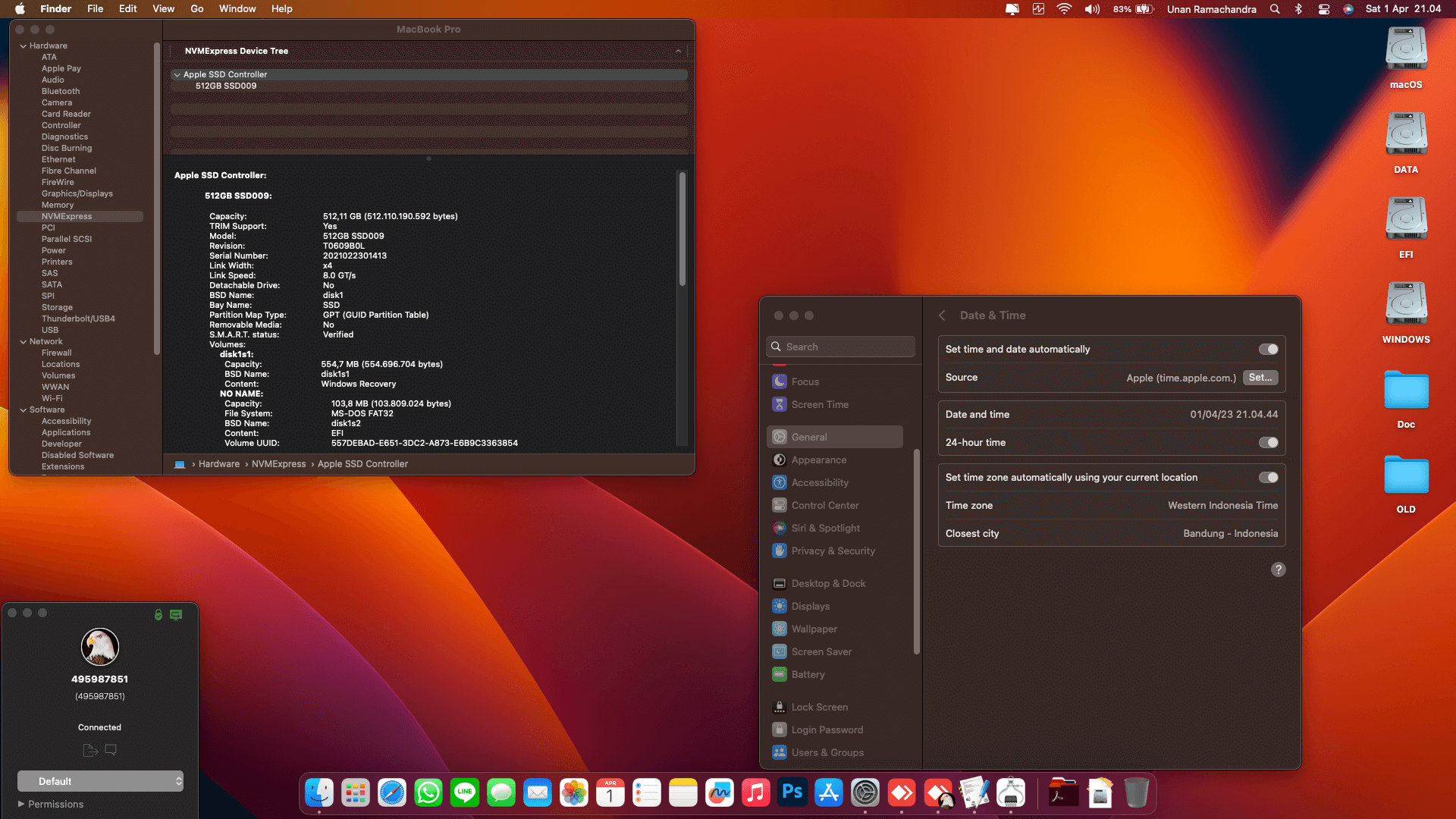Open the Default profile dropdown in AnyDesk
Screen dimensions: 1456x819
click(x=100, y=780)
